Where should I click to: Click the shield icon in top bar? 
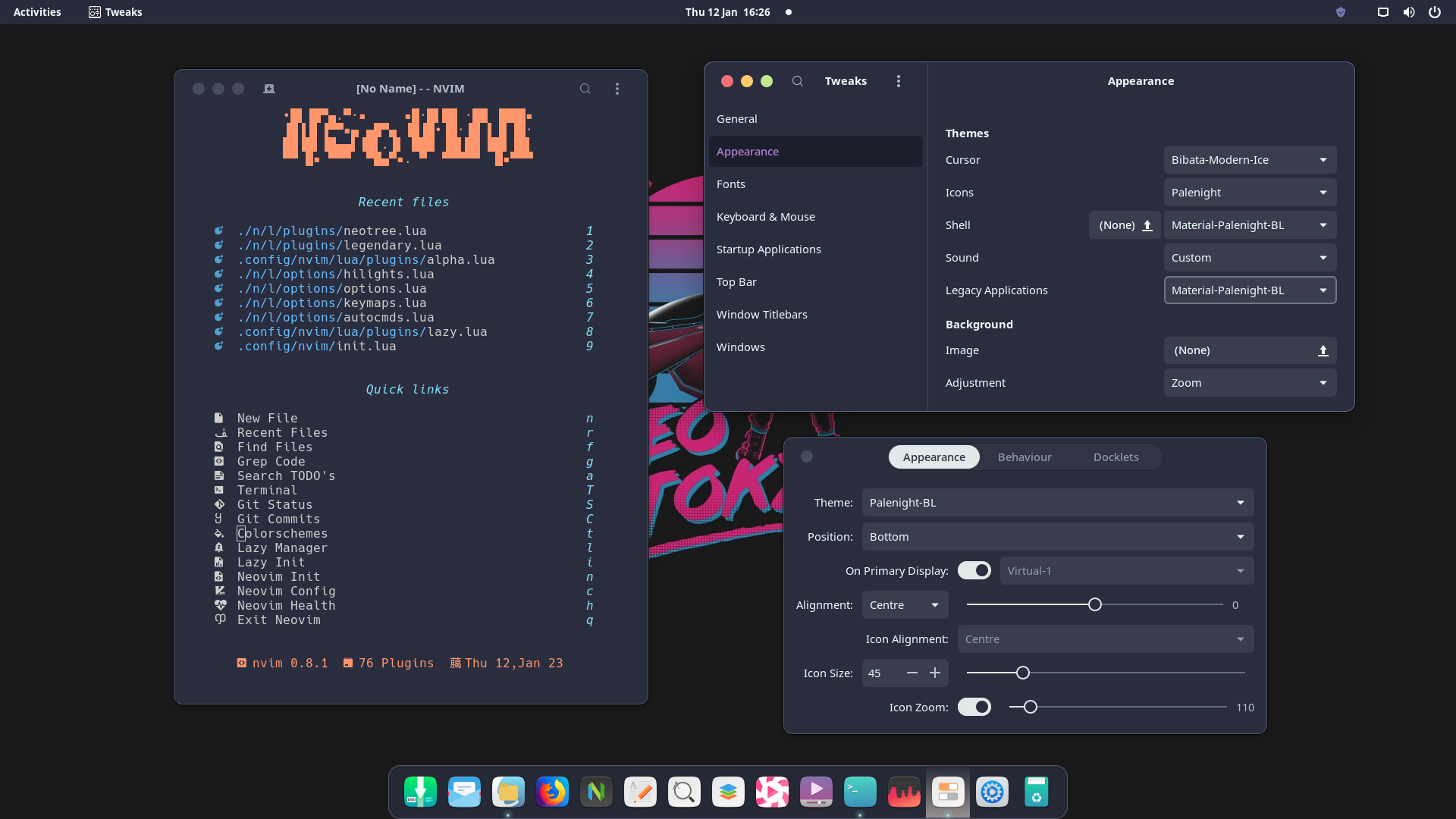1341,12
